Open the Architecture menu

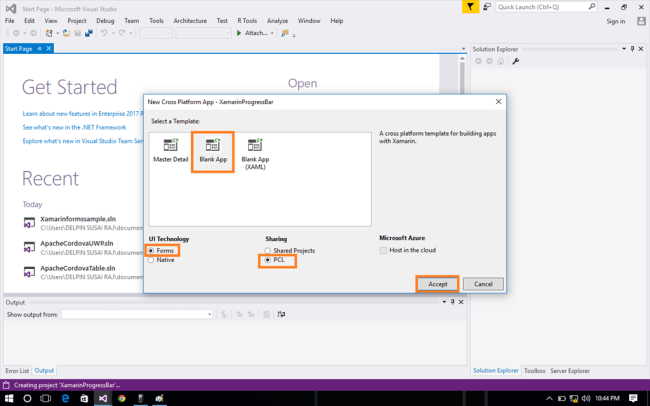pyautogui.click(x=190, y=21)
